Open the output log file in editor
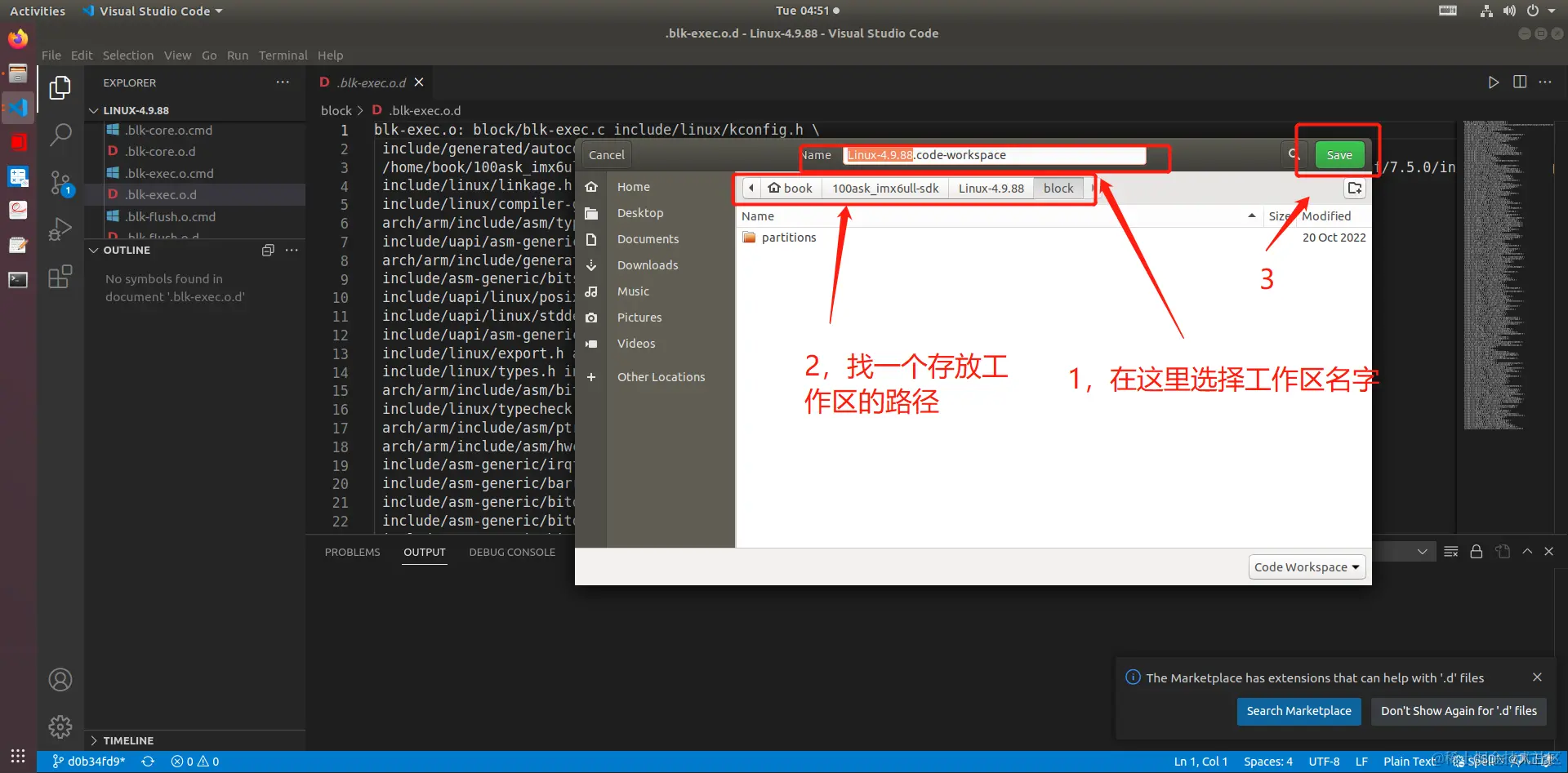Image resolution: width=1568 pixels, height=773 pixels. [x=1503, y=552]
